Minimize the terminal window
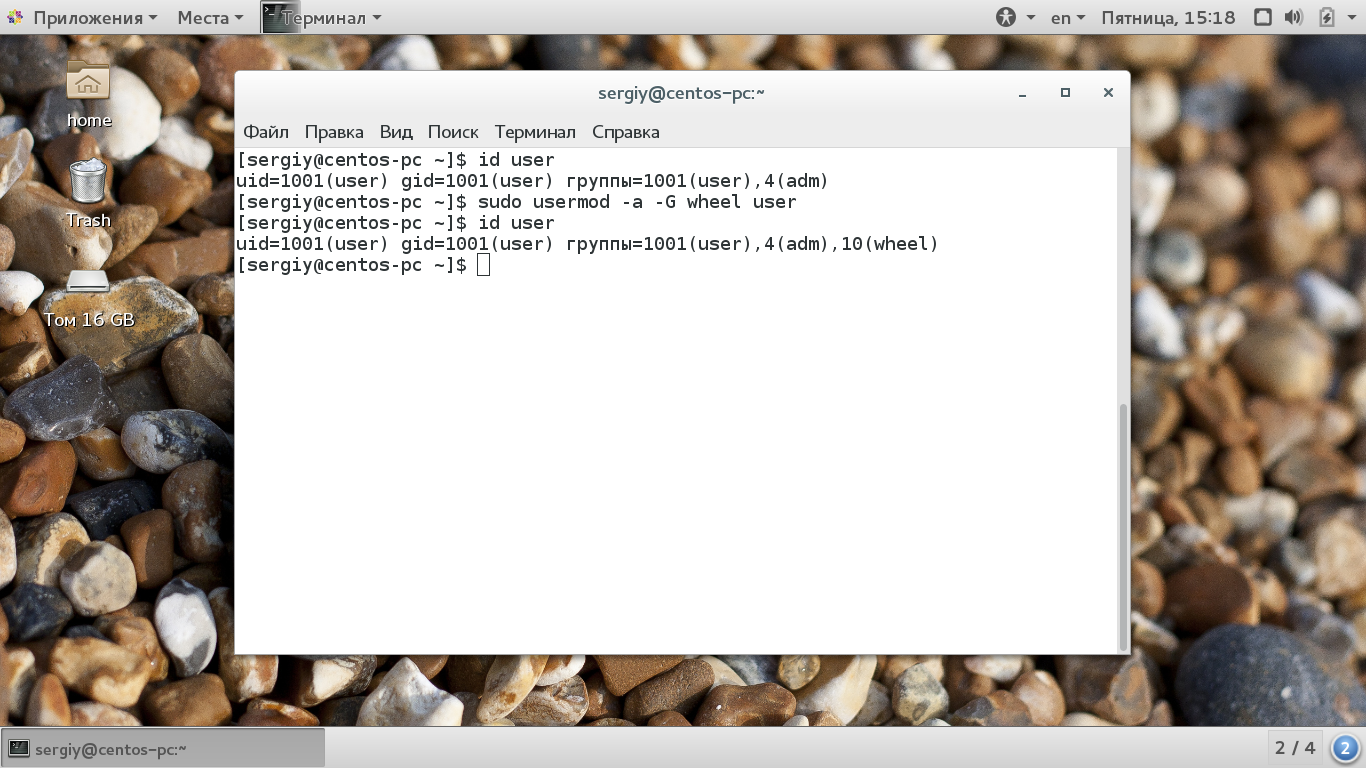Screen dimensions: 1366x768 (x=1022, y=93)
